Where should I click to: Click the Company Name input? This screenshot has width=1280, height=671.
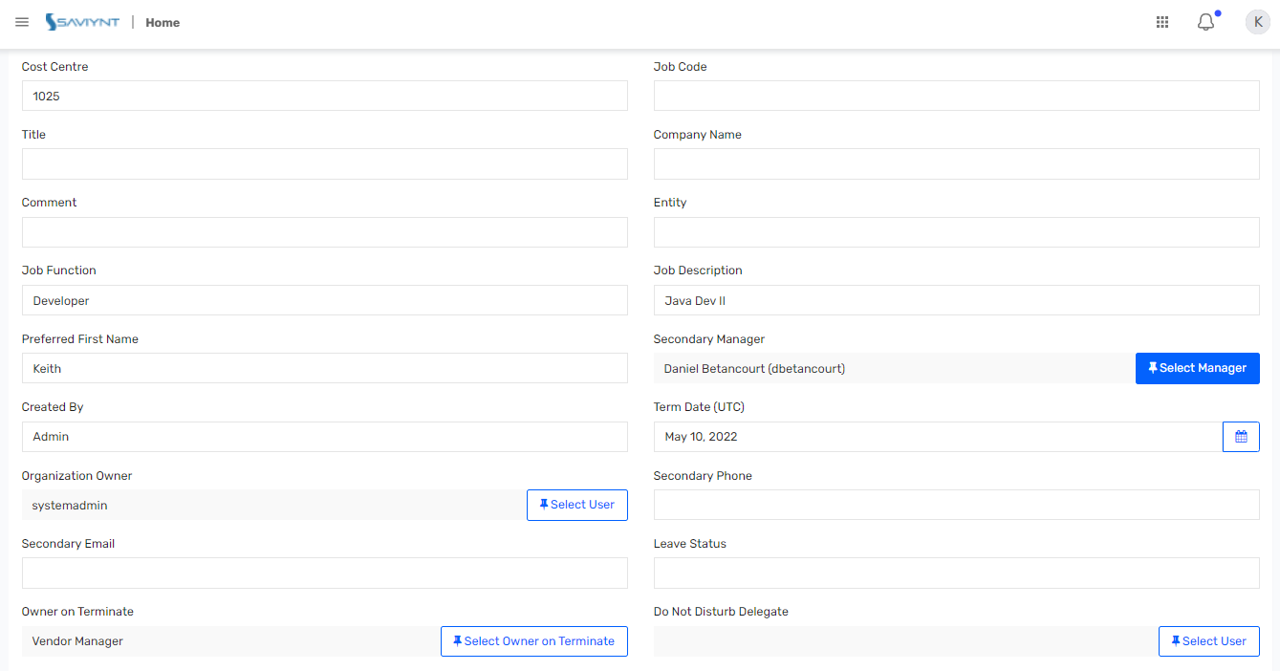[956, 164]
